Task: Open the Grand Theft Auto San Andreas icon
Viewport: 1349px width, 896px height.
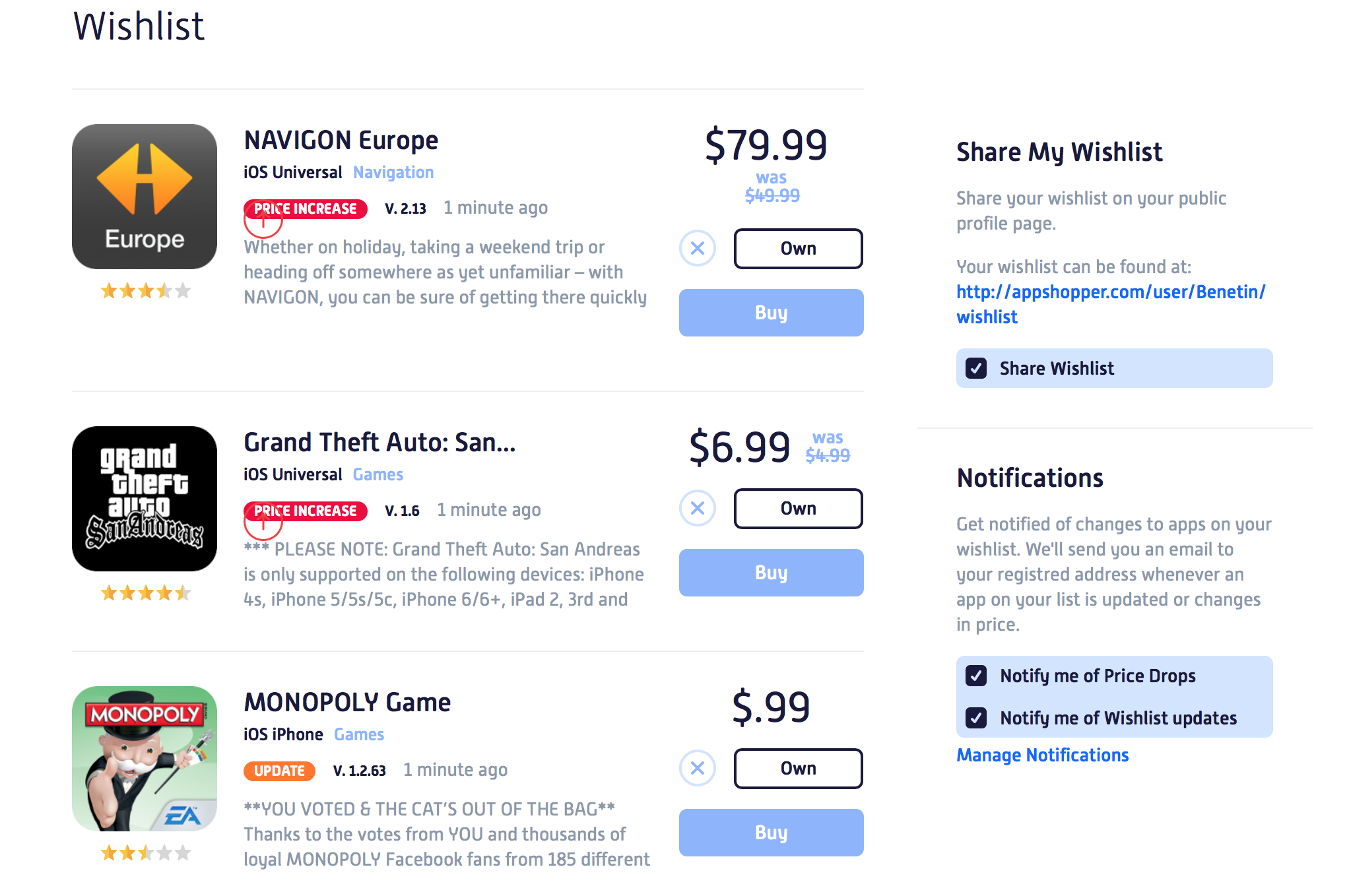Action: [145, 499]
